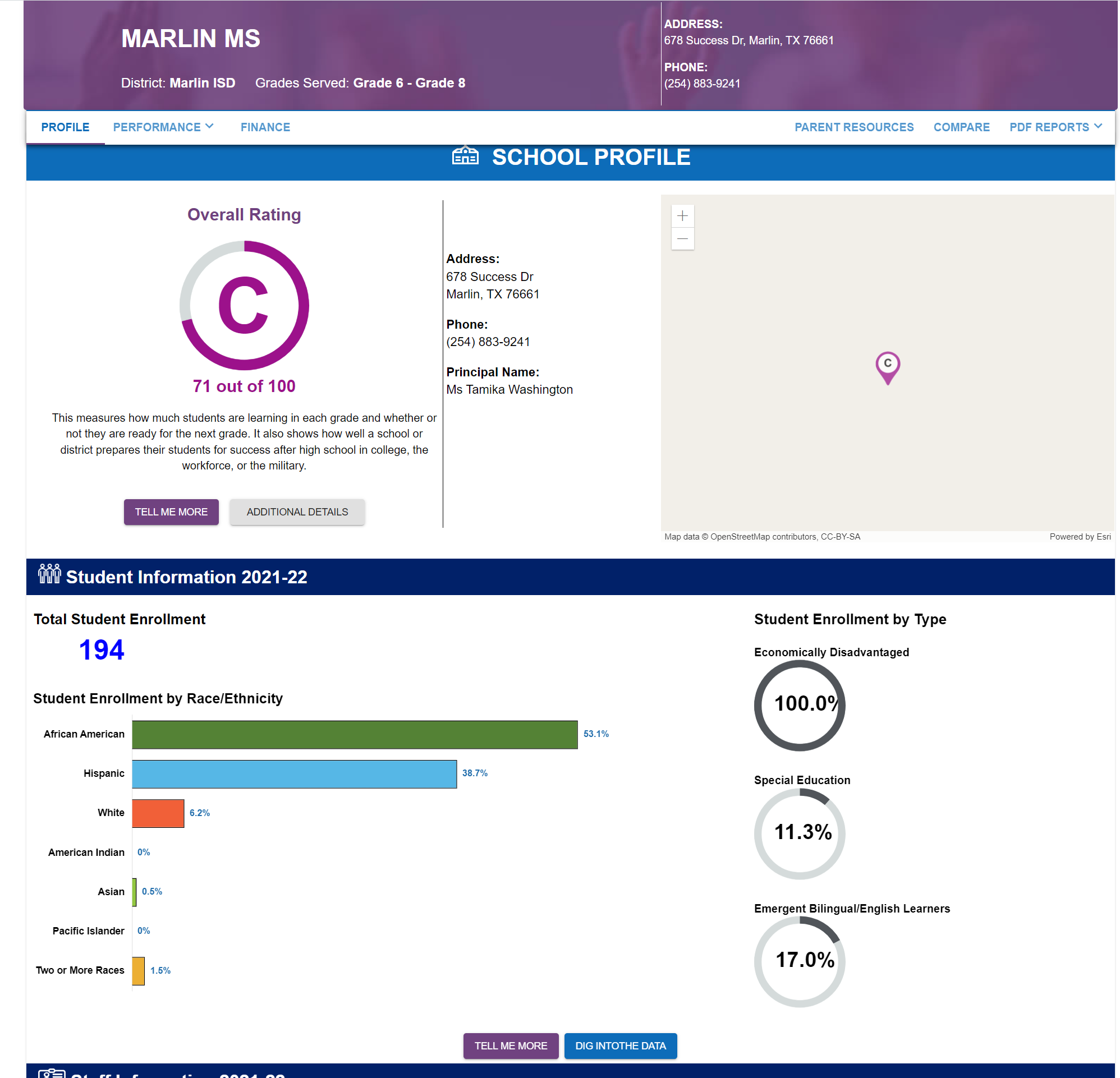Screen dimensions: 1120x1078
Task: Click Tell Me More below student enrollment
Action: point(510,1045)
